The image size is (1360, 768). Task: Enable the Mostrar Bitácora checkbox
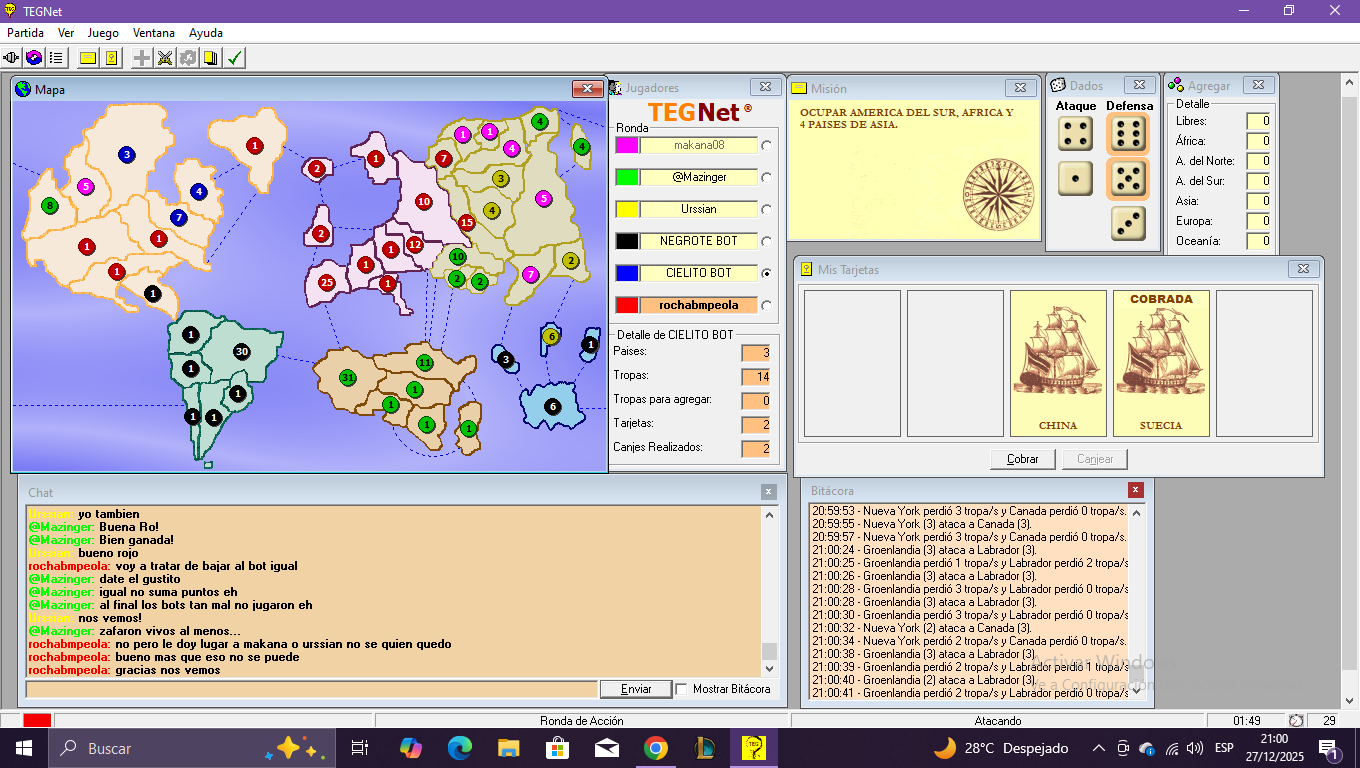[682, 689]
